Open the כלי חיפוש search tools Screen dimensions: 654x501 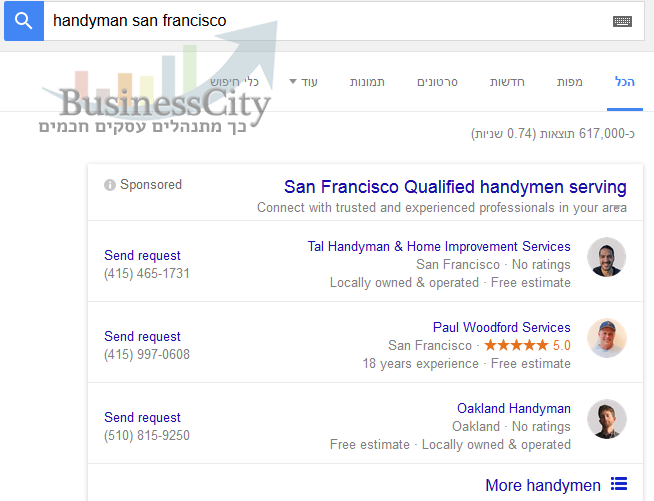[x=234, y=82]
